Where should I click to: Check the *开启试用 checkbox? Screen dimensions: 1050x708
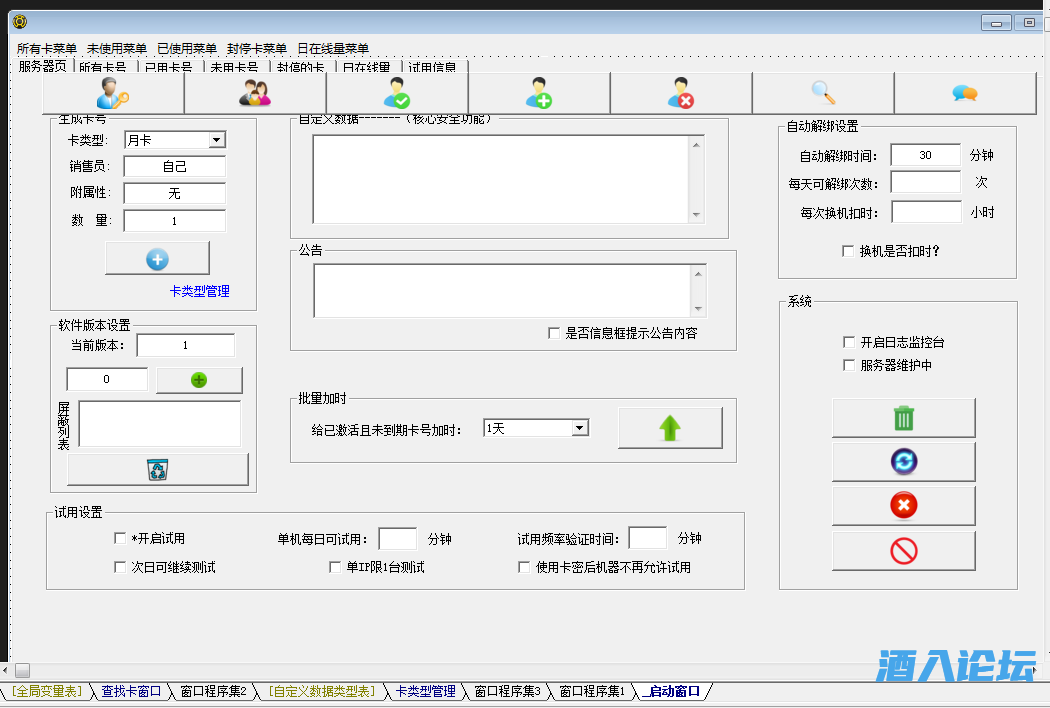[121, 539]
